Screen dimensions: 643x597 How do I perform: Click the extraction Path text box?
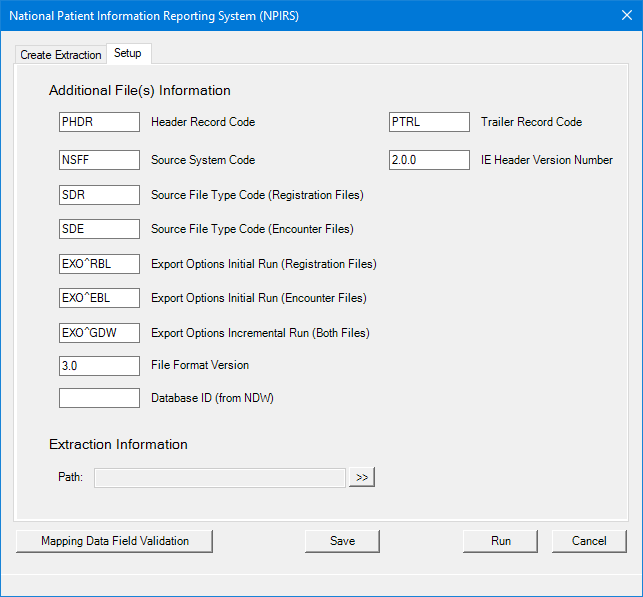tap(220, 478)
